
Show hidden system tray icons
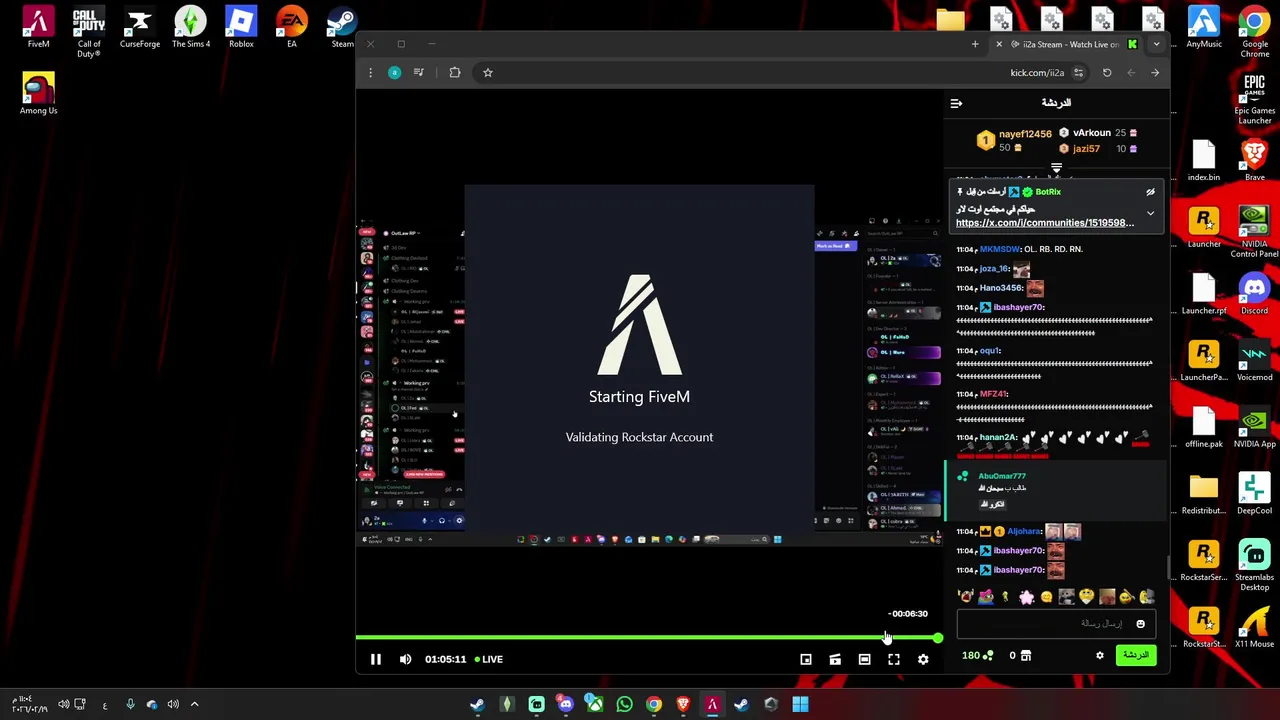tap(194, 704)
